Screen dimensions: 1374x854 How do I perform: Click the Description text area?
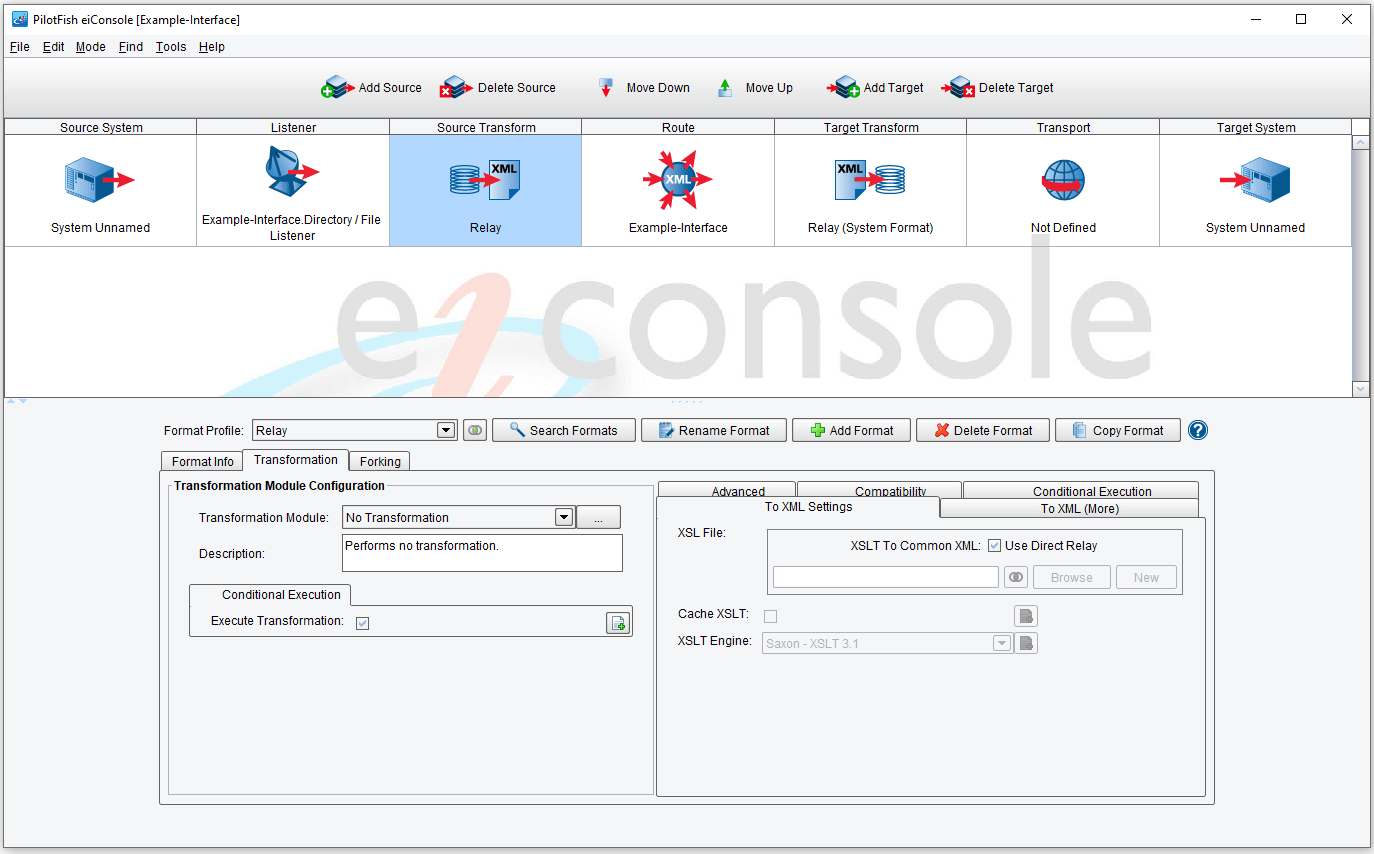click(482, 553)
